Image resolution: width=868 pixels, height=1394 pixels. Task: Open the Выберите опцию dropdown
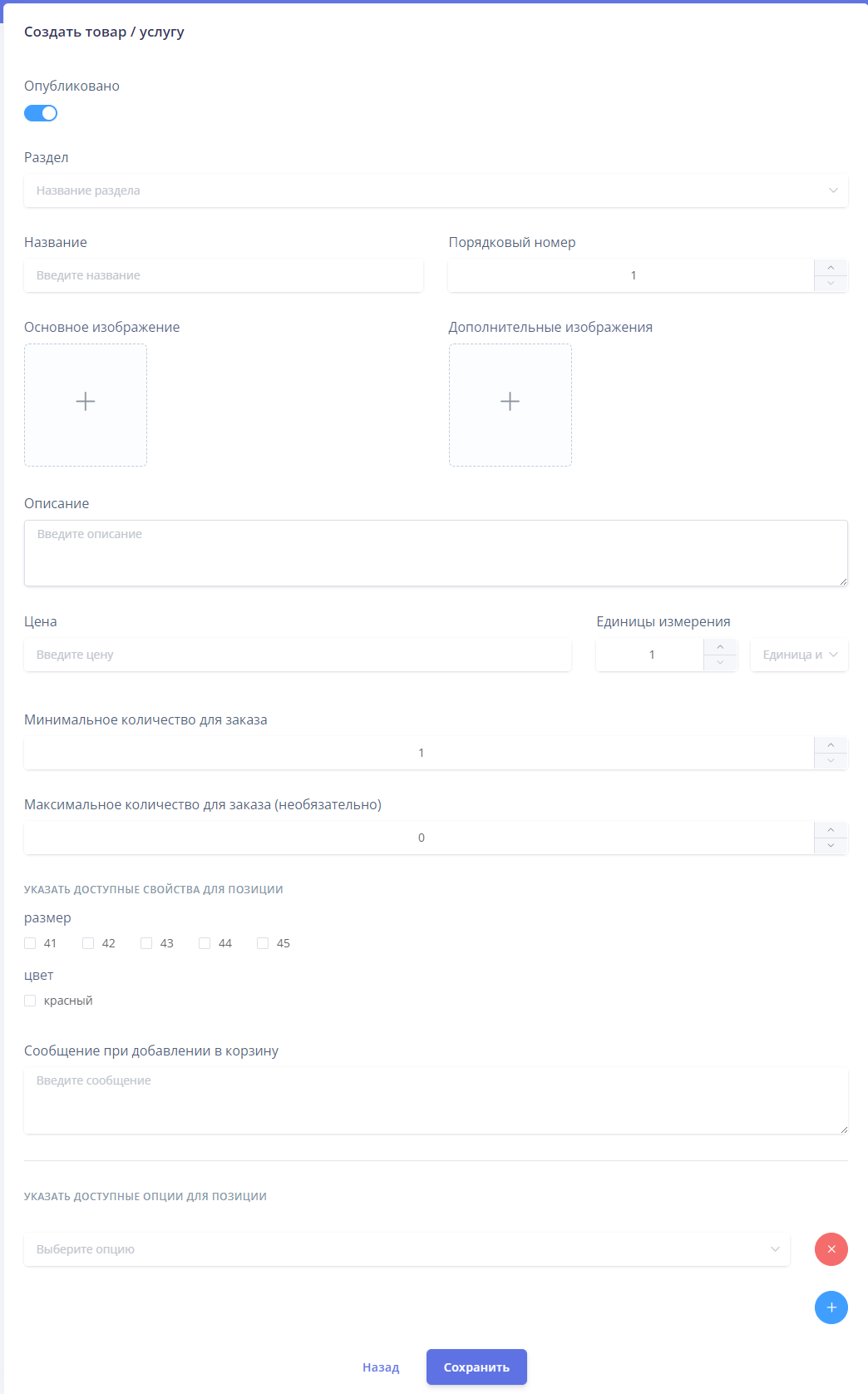click(407, 1249)
